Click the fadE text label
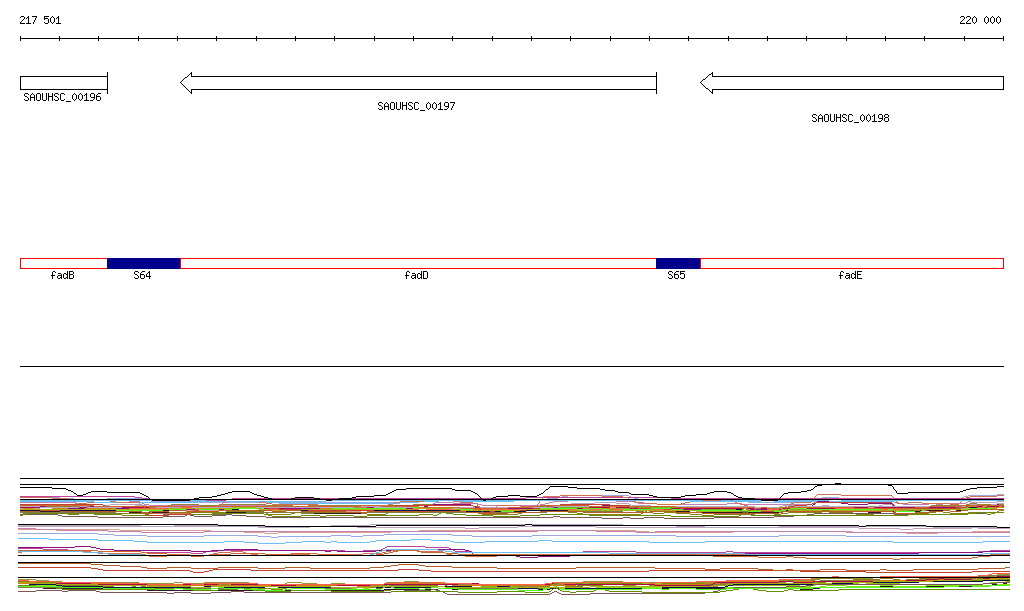The height and width of the screenshot is (611, 1024). 850,276
